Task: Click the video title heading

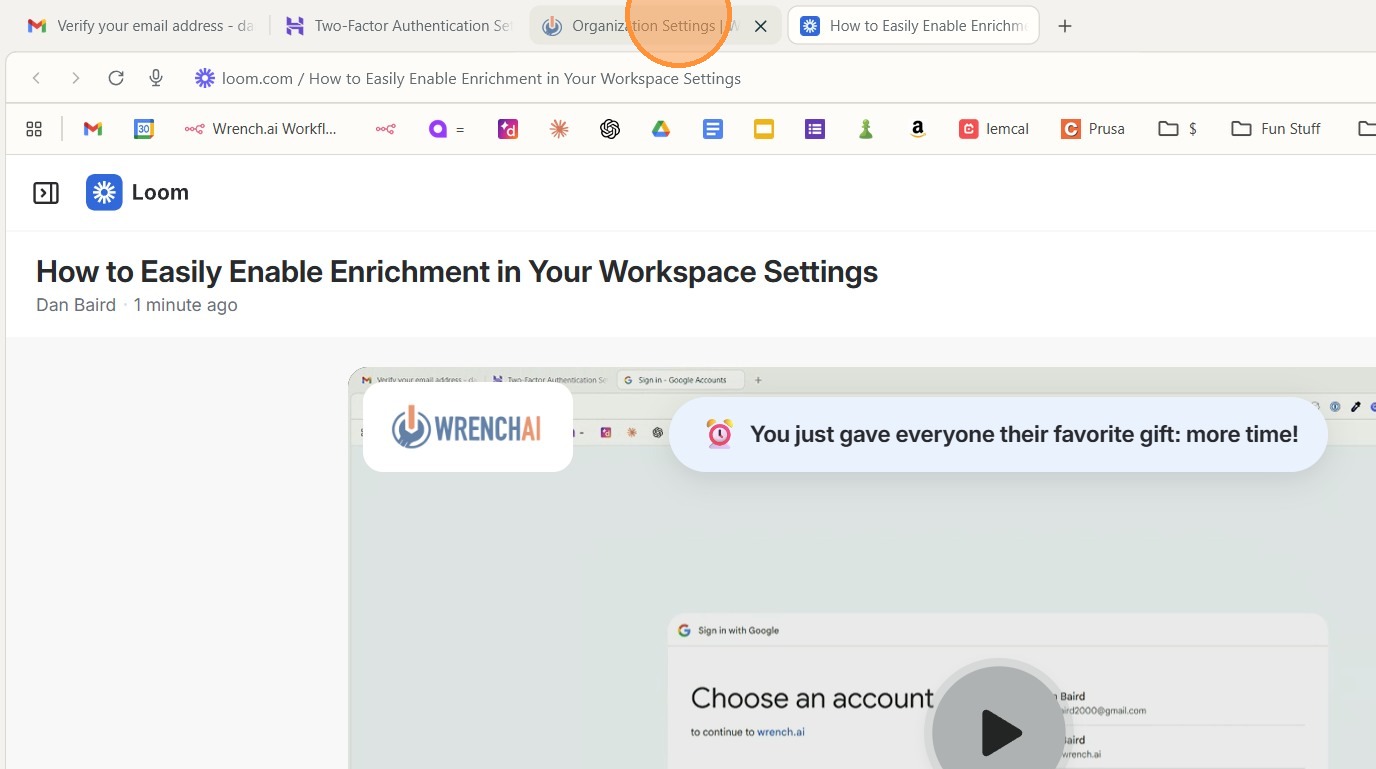Action: point(457,272)
